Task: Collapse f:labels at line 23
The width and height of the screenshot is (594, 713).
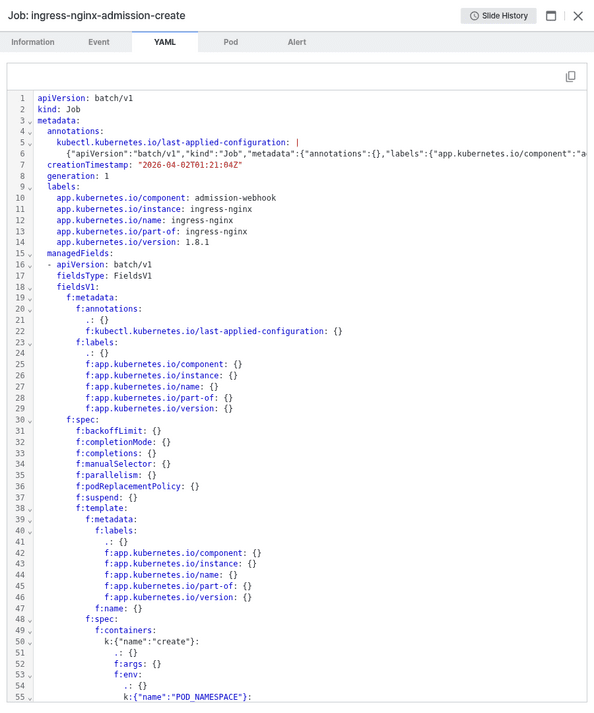Action: (30, 344)
